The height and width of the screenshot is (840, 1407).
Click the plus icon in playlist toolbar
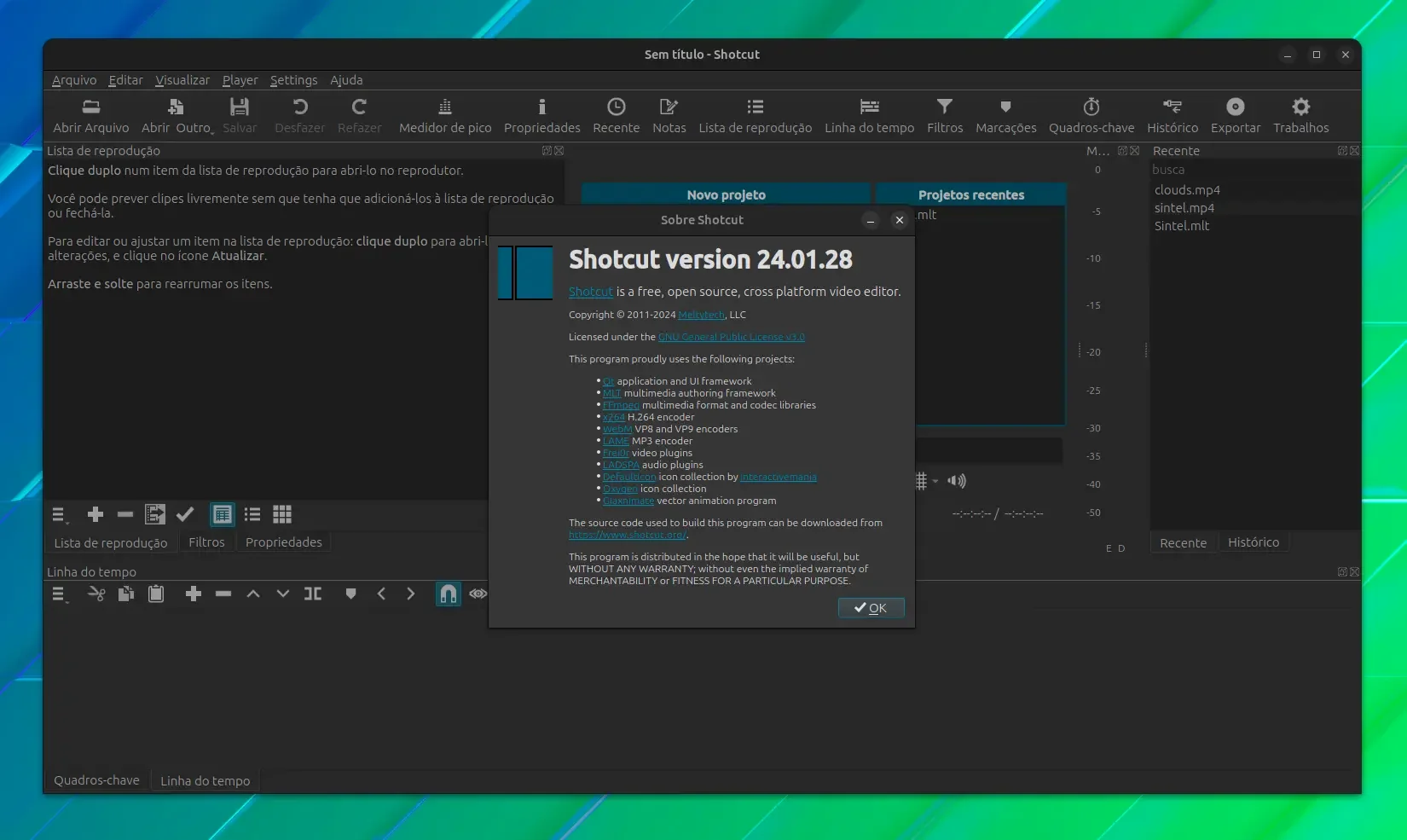click(x=96, y=514)
